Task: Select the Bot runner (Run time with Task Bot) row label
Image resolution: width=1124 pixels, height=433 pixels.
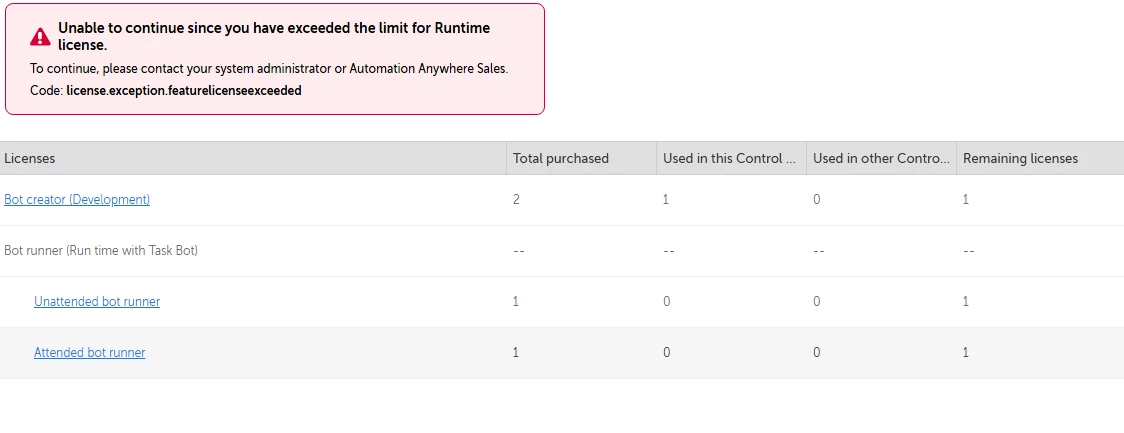Action: tap(101, 251)
